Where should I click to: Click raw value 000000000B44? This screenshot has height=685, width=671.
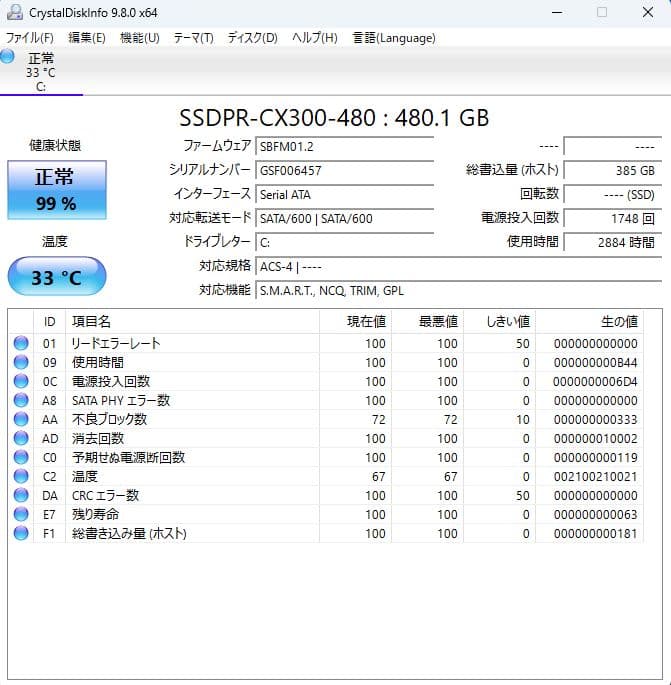pos(595,363)
